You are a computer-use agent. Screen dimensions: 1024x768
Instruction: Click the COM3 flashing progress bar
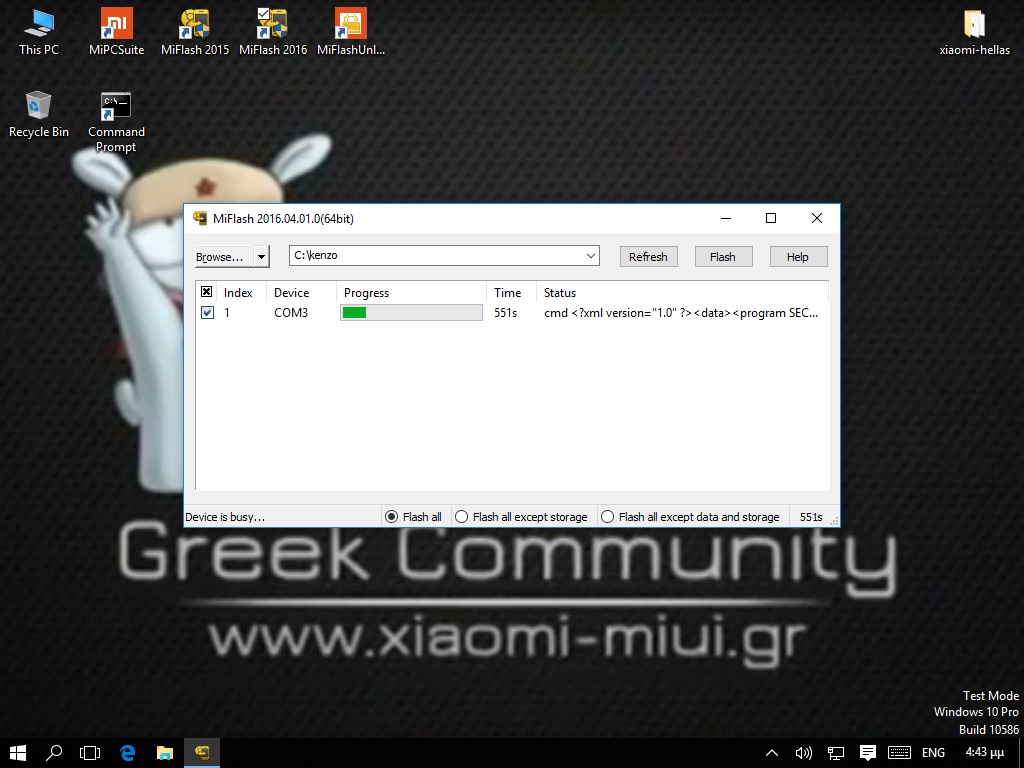tap(411, 313)
